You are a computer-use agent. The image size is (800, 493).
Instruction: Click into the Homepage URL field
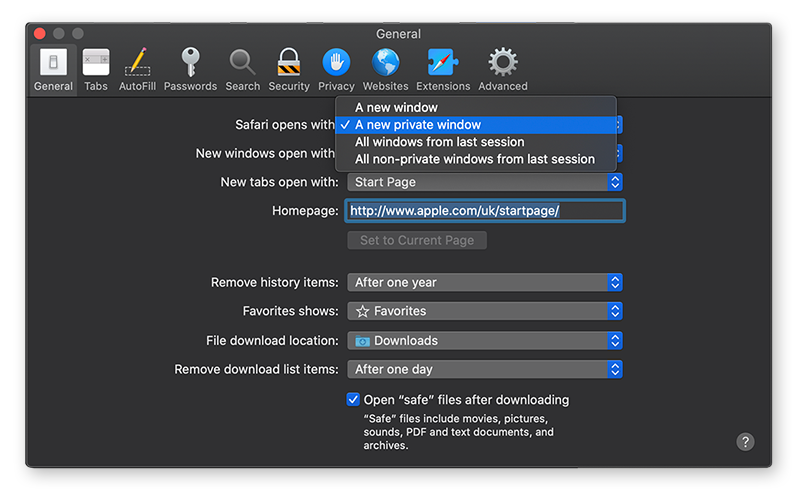pyautogui.click(x=485, y=211)
